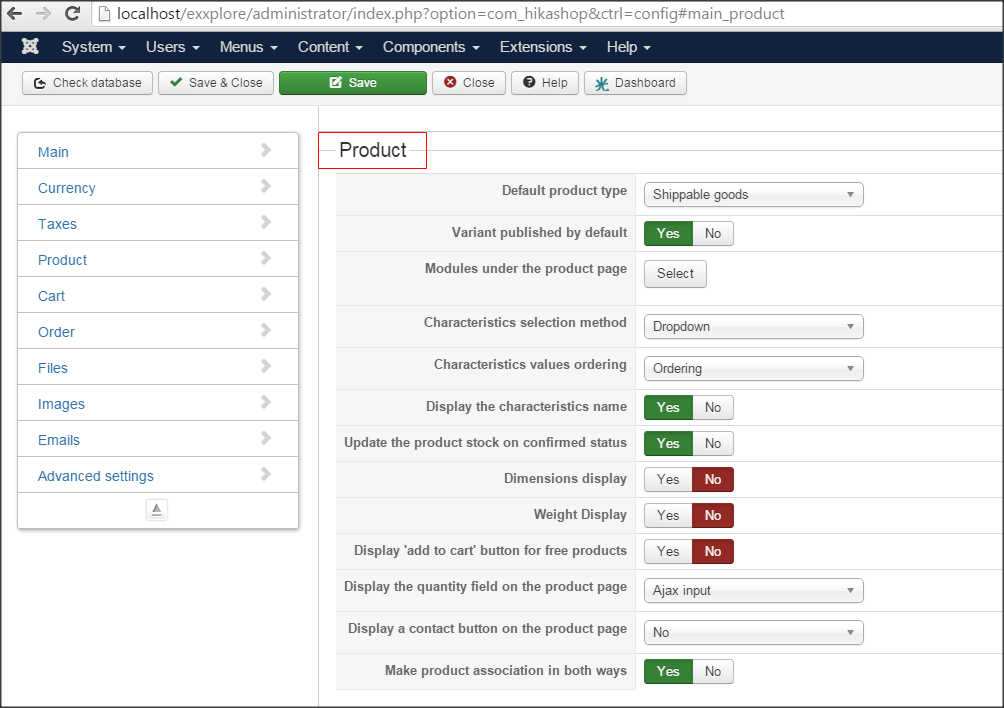
Task: Click the chevron next to Images
Action: coord(266,402)
